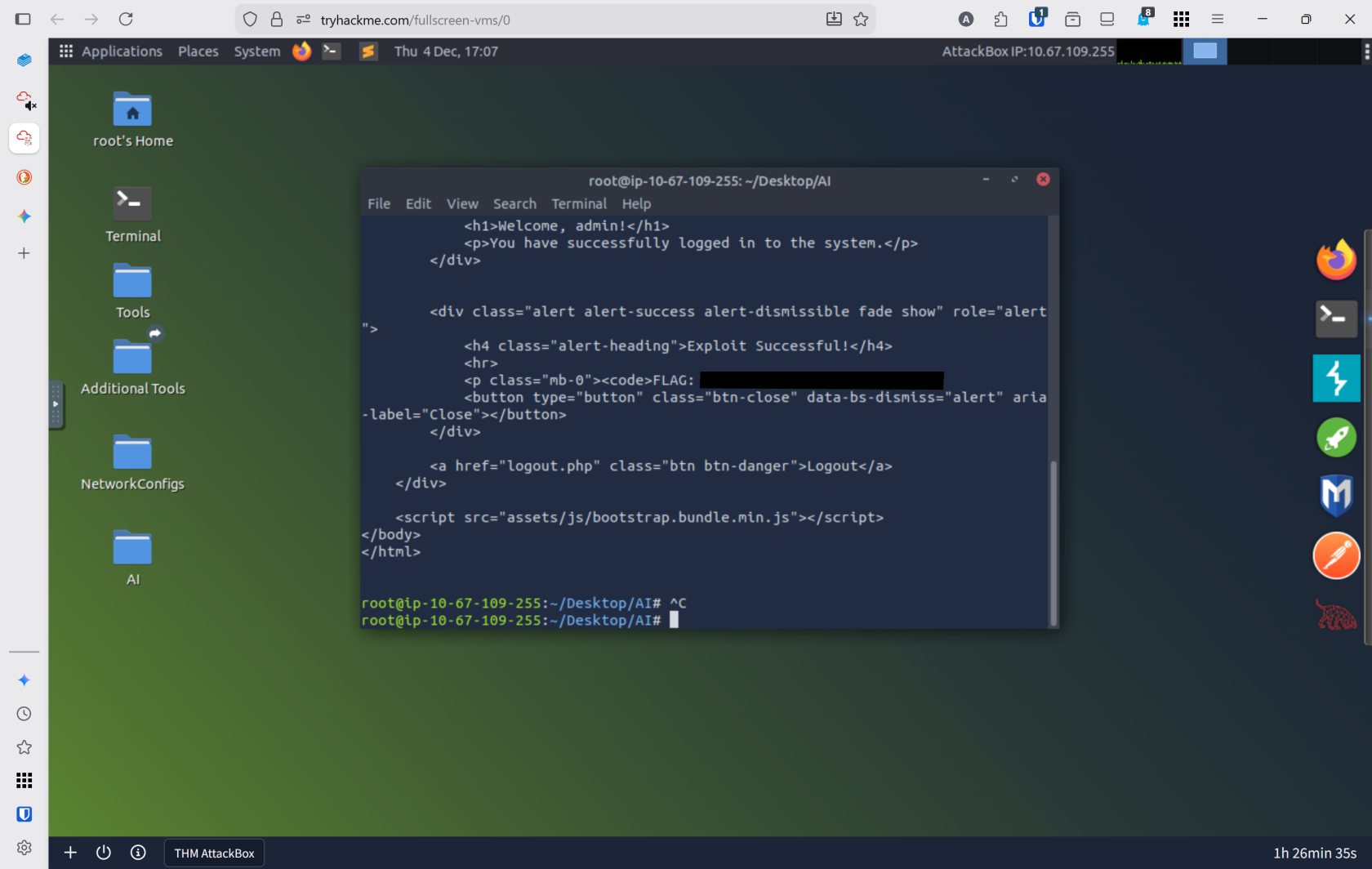Toggle the browser sidebar panel button
1372x869 pixels.
coord(23,20)
